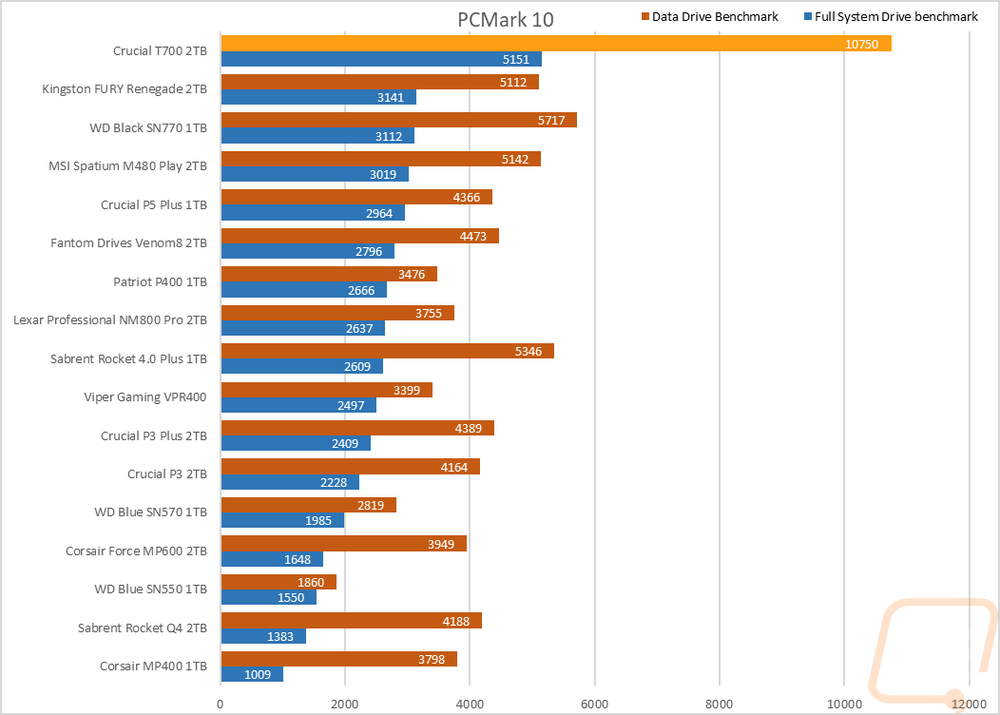
Task: Click the 10000 tick label on the axis
Action: click(844, 704)
